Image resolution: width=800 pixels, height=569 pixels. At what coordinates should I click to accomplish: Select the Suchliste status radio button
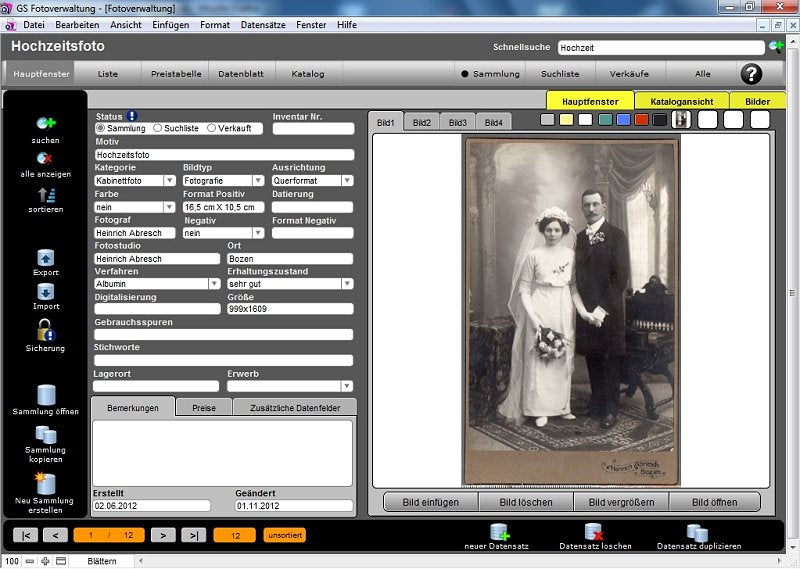pos(156,128)
